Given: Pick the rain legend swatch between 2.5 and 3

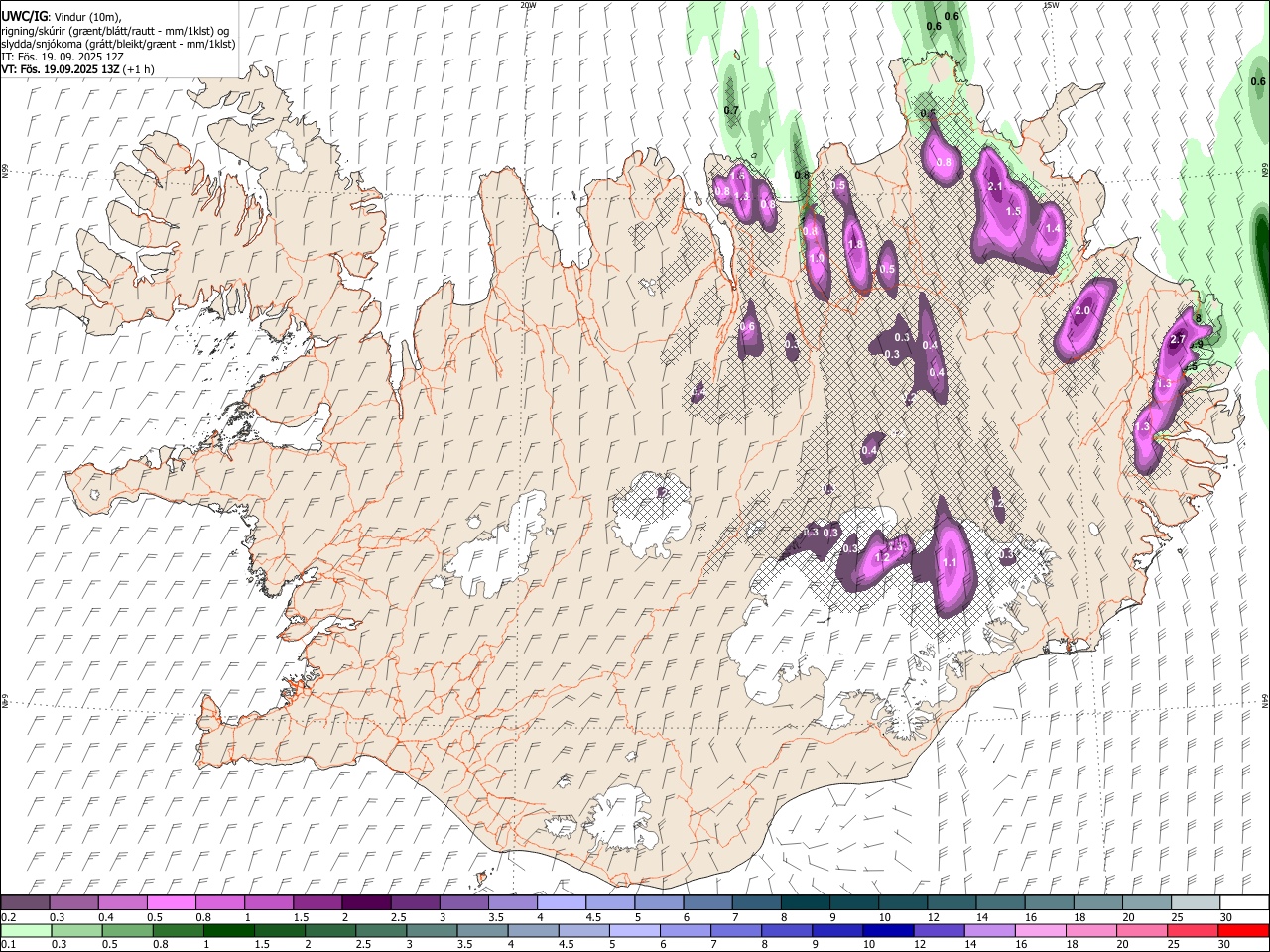Looking at the screenshot, I should point(381,930).
